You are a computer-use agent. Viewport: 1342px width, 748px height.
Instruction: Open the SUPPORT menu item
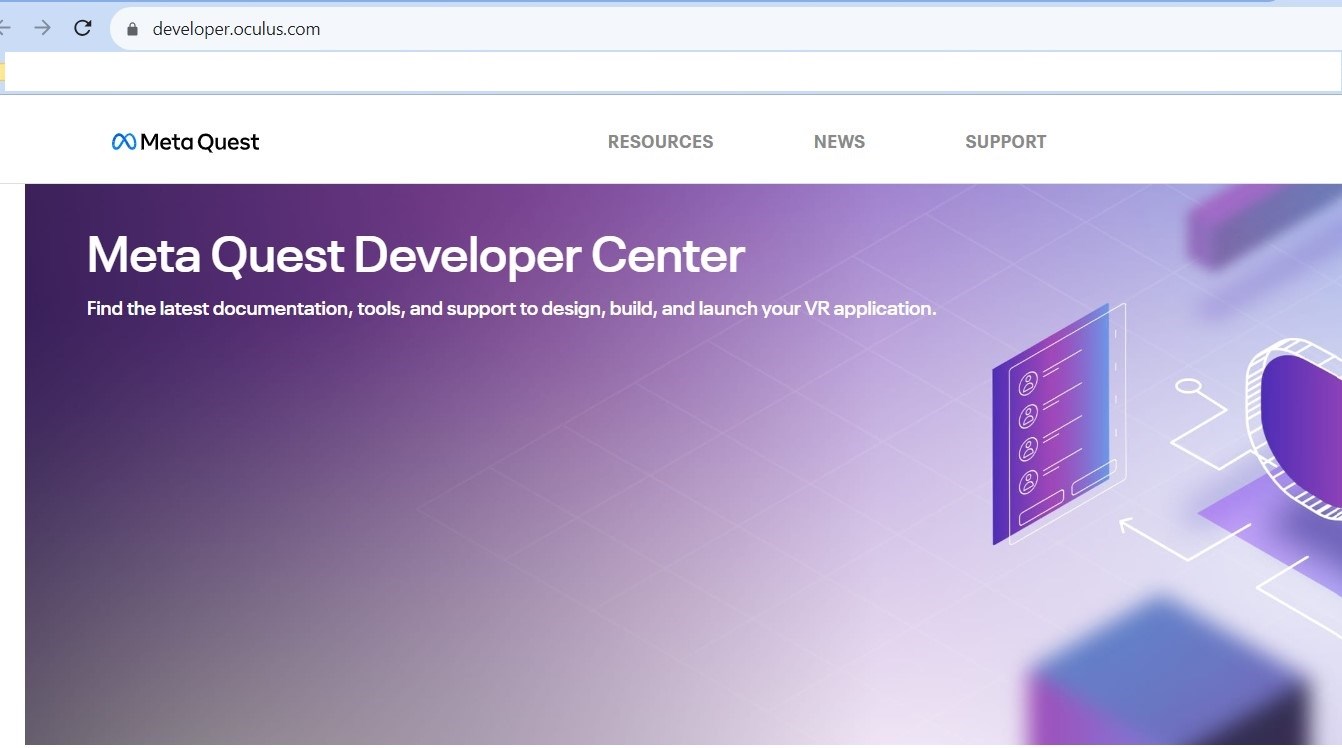tap(1006, 142)
